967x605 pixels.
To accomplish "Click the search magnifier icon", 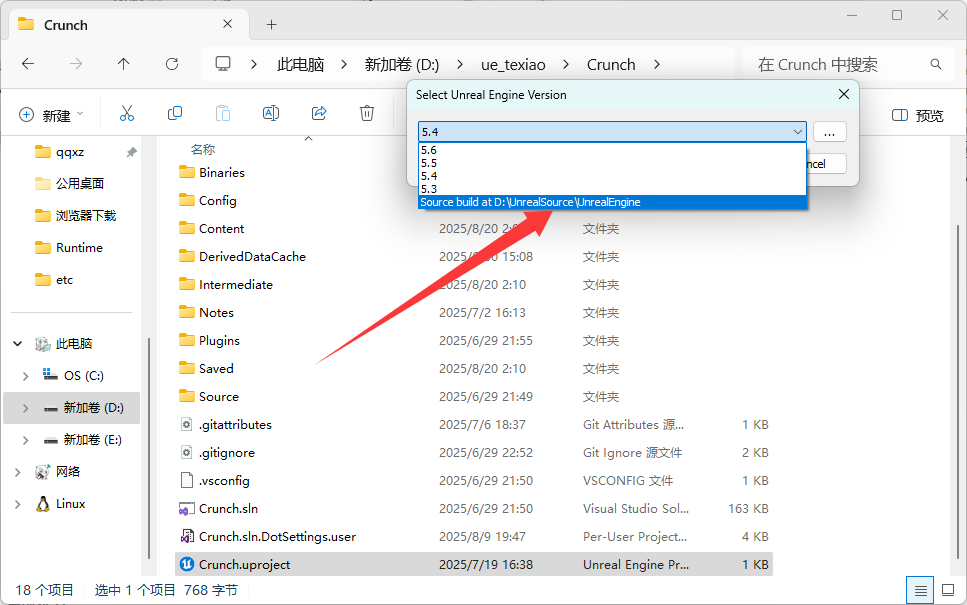I will click(936, 64).
